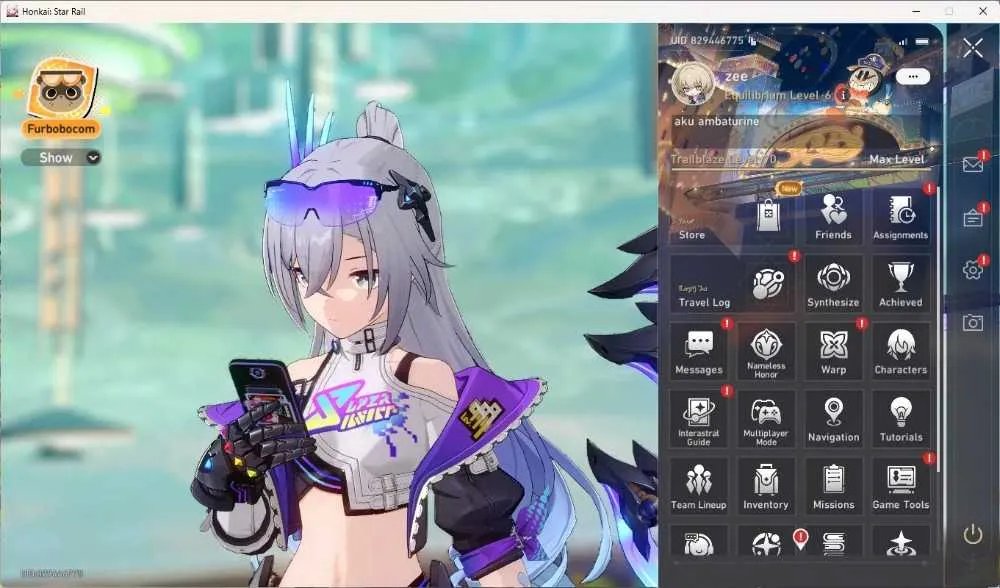Open Navigation map
This screenshot has width=1000, height=588.
click(x=833, y=419)
